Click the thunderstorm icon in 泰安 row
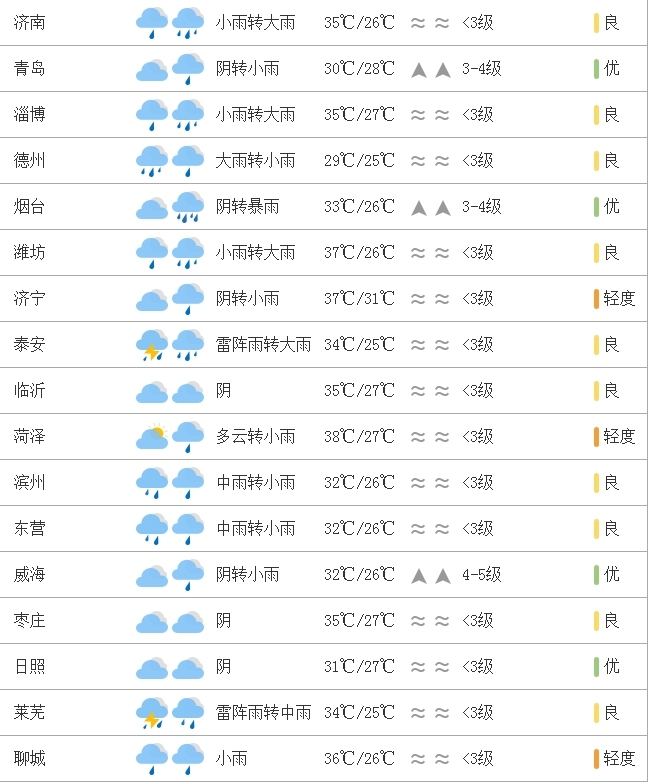The width and height of the screenshot is (649, 784). coord(152,344)
